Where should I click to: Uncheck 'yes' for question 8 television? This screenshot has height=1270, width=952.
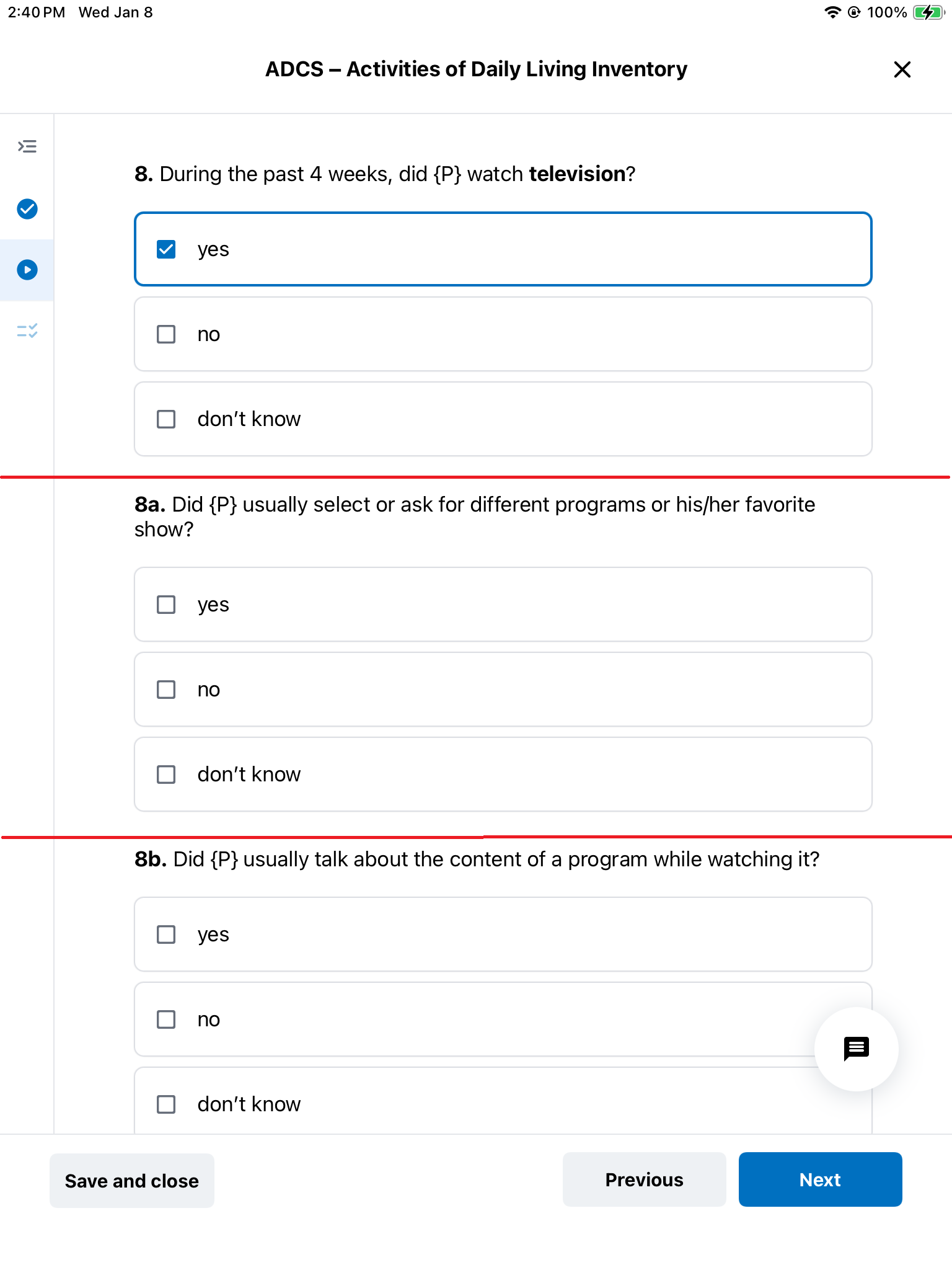[x=503, y=249]
